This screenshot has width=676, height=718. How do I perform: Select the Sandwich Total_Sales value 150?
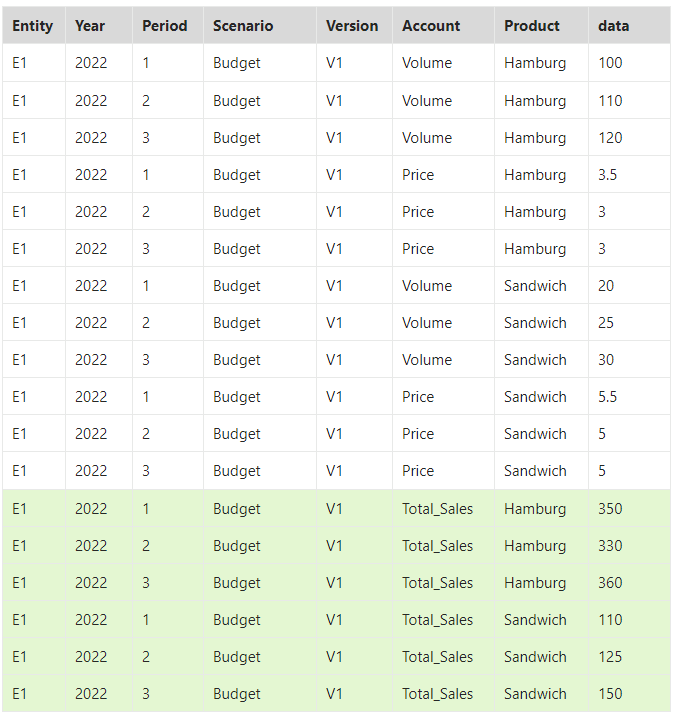pos(610,694)
